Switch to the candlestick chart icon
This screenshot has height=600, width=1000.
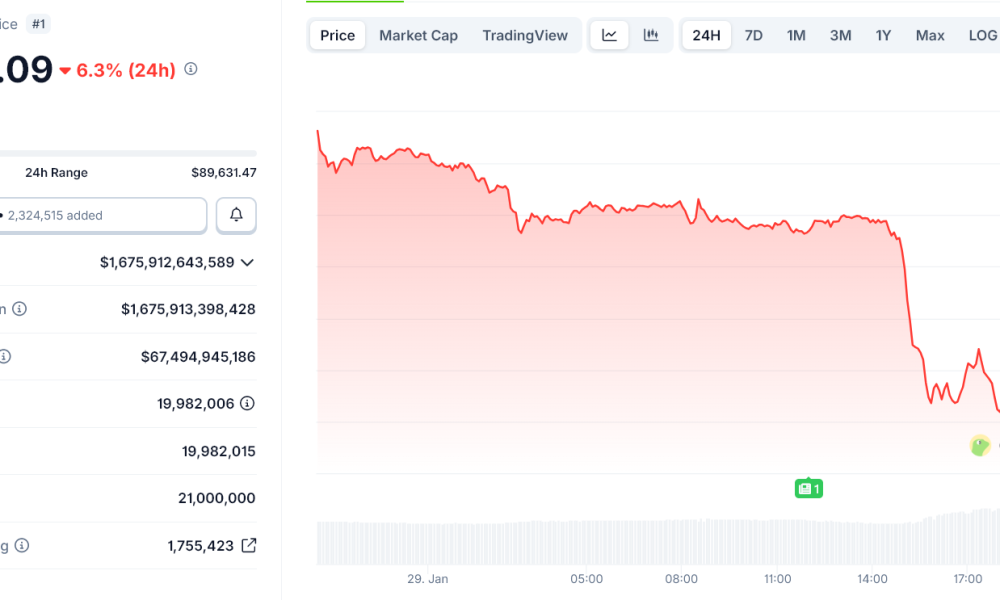tap(651, 34)
